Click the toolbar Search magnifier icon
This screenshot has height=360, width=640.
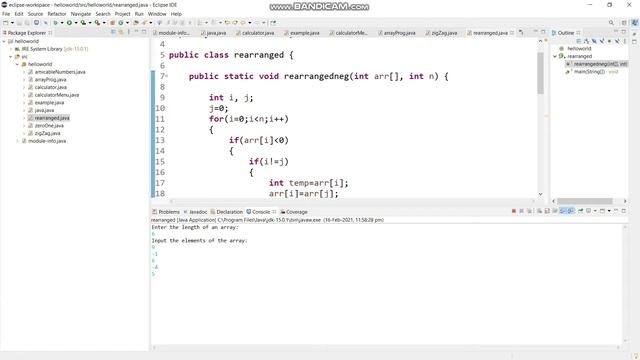[x=611, y=23]
